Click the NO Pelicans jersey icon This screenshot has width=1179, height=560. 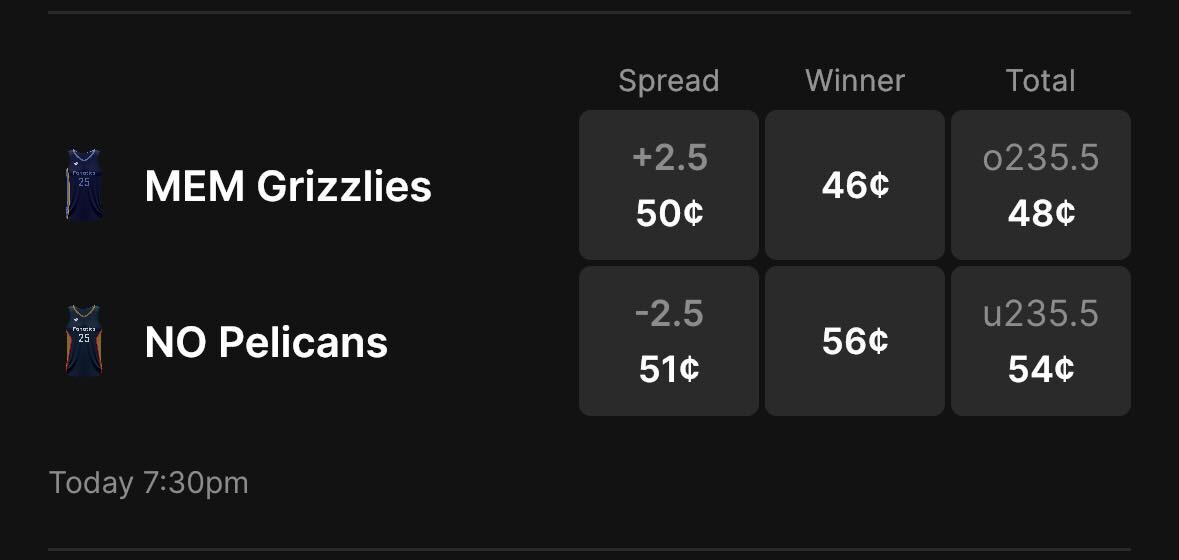pyautogui.click(x=84, y=341)
